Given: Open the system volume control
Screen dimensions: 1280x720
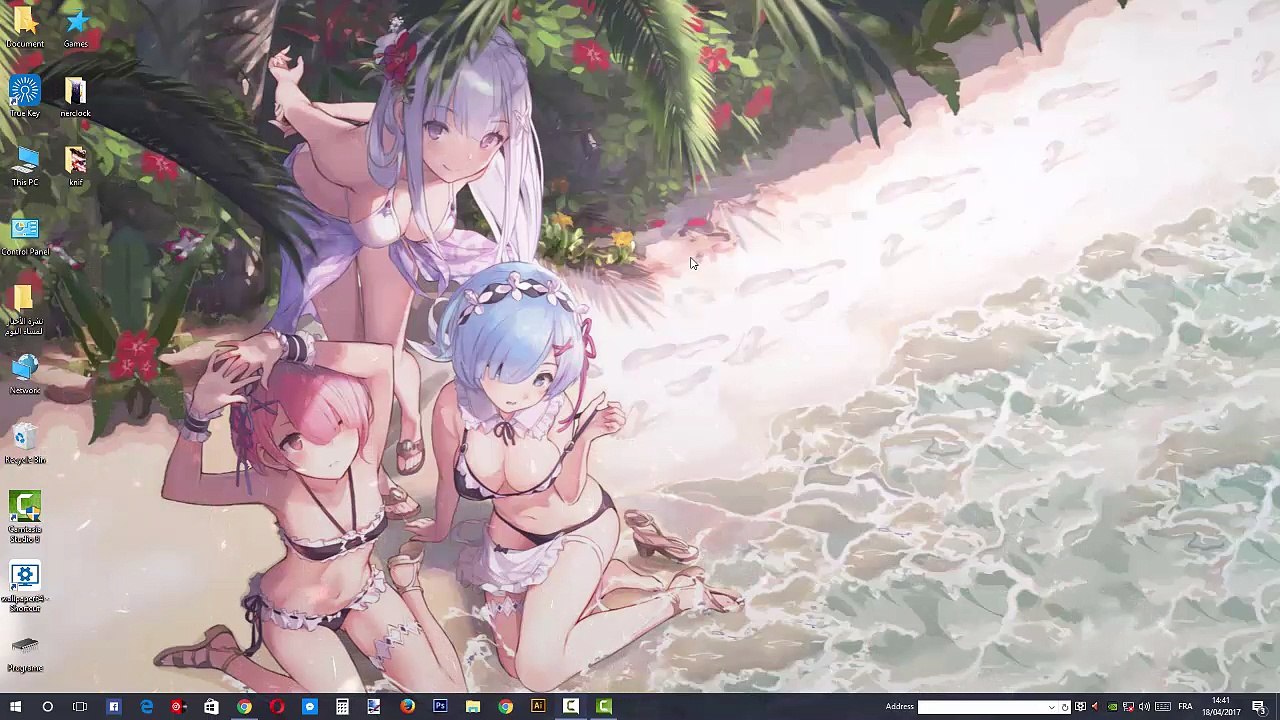Looking at the screenshot, I should (x=1144, y=707).
